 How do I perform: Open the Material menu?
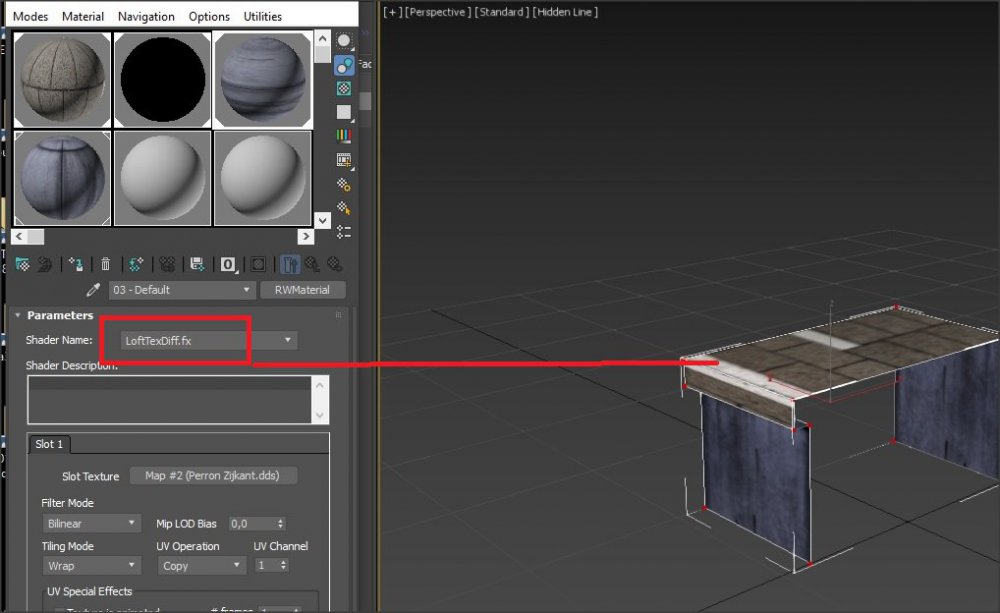coord(82,16)
